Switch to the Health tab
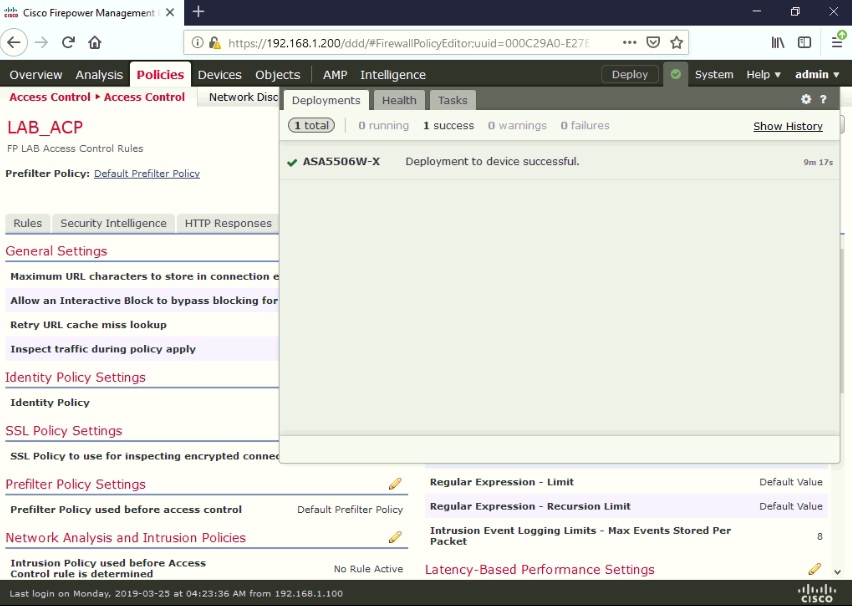This screenshot has width=852, height=606. click(398, 99)
